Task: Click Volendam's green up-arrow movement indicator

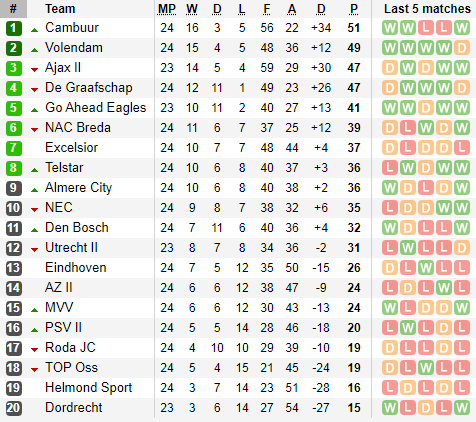Action: (x=34, y=50)
